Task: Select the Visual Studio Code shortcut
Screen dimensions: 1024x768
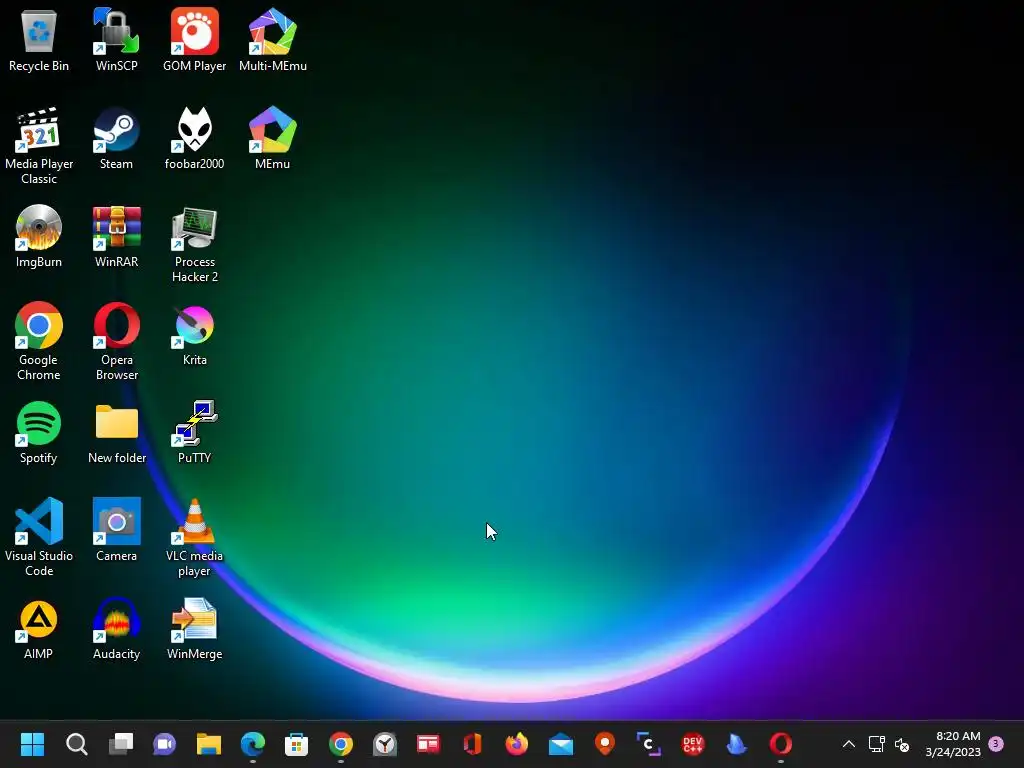Action: [39, 537]
